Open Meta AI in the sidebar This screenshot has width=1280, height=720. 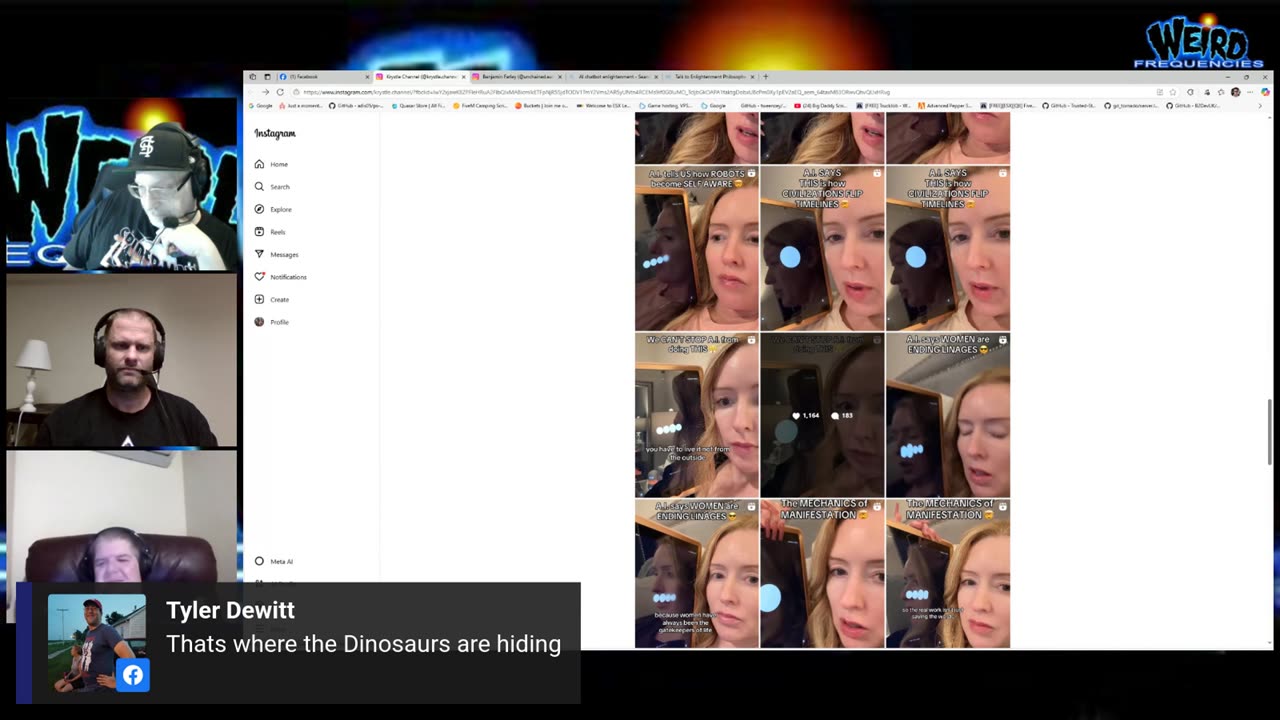click(274, 561)
